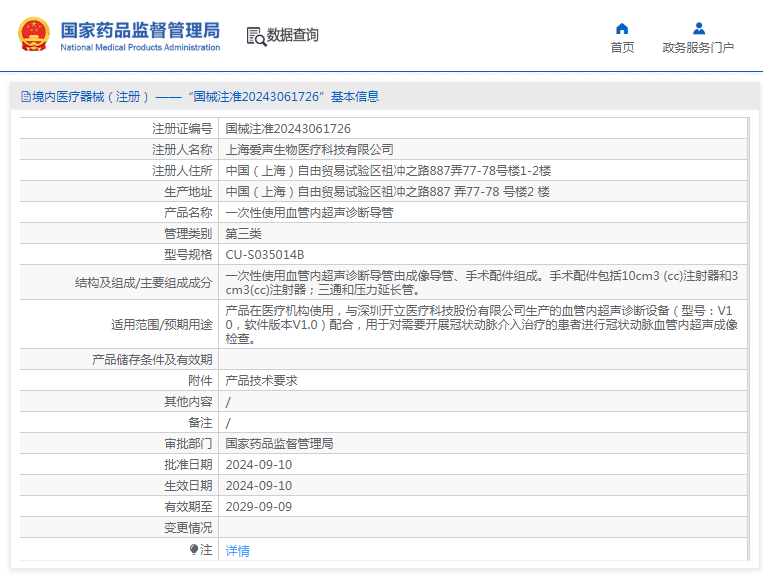Select model value CU-S035014B
Viewport: 763px width, 581px height.
pyautogui.click(x=265, y=254)
